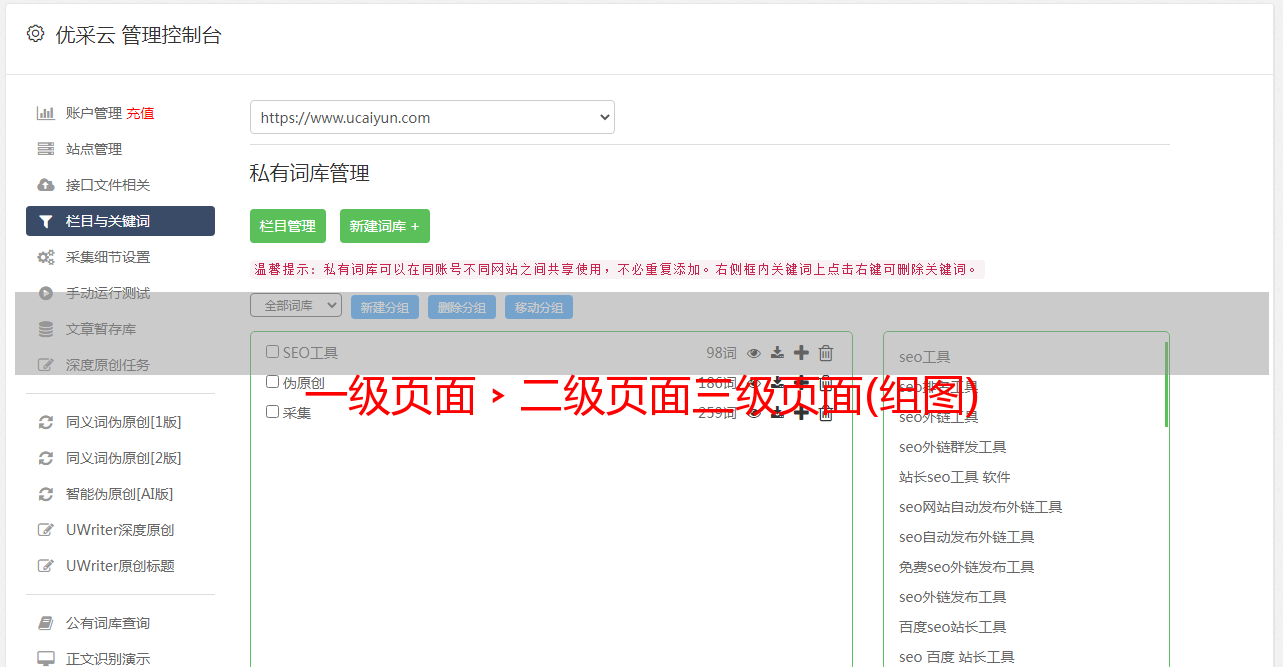Click the gear icon beside 优采云 管理控制台

[36, 34]
